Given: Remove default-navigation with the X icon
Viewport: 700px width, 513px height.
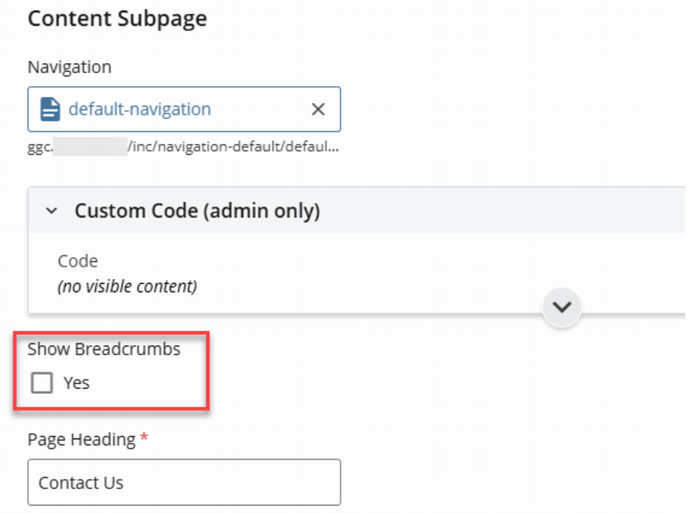Looking at the screenshot, I should point(318,110).
